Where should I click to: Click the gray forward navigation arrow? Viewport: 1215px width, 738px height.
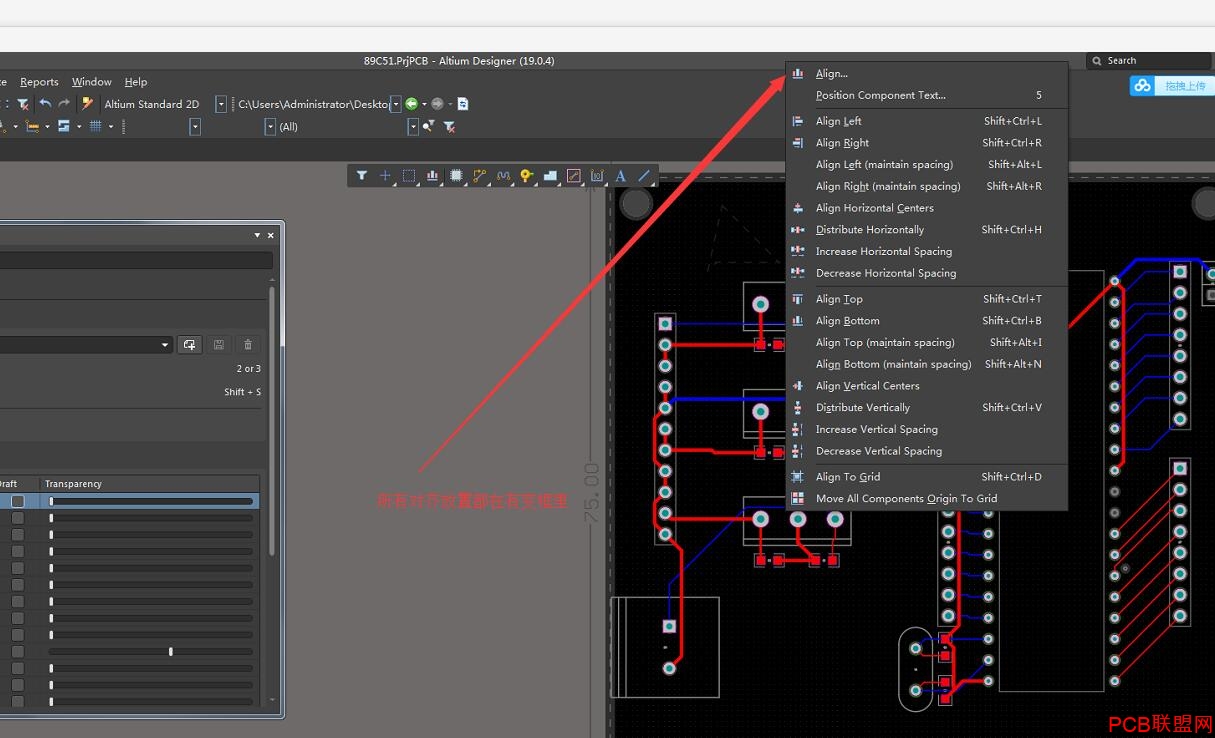pyautogui.click(x=437, y=104)
